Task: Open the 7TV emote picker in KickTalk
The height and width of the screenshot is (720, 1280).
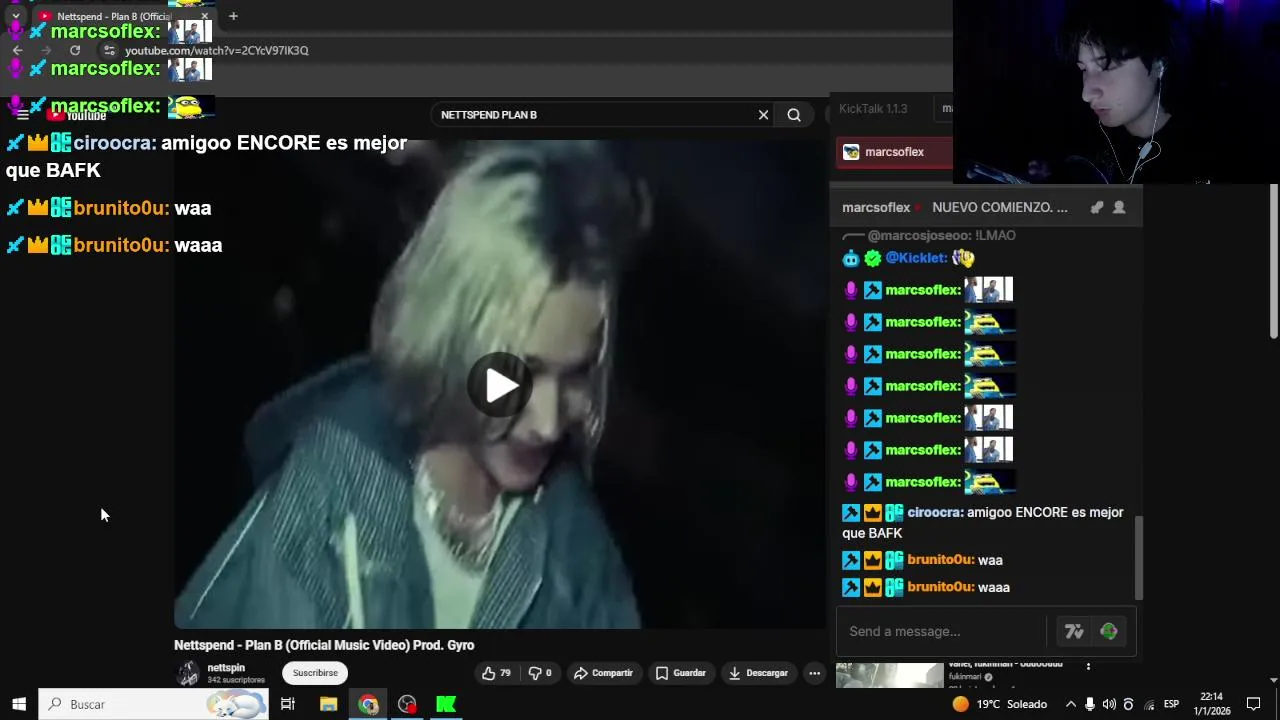Action: 1074,631
